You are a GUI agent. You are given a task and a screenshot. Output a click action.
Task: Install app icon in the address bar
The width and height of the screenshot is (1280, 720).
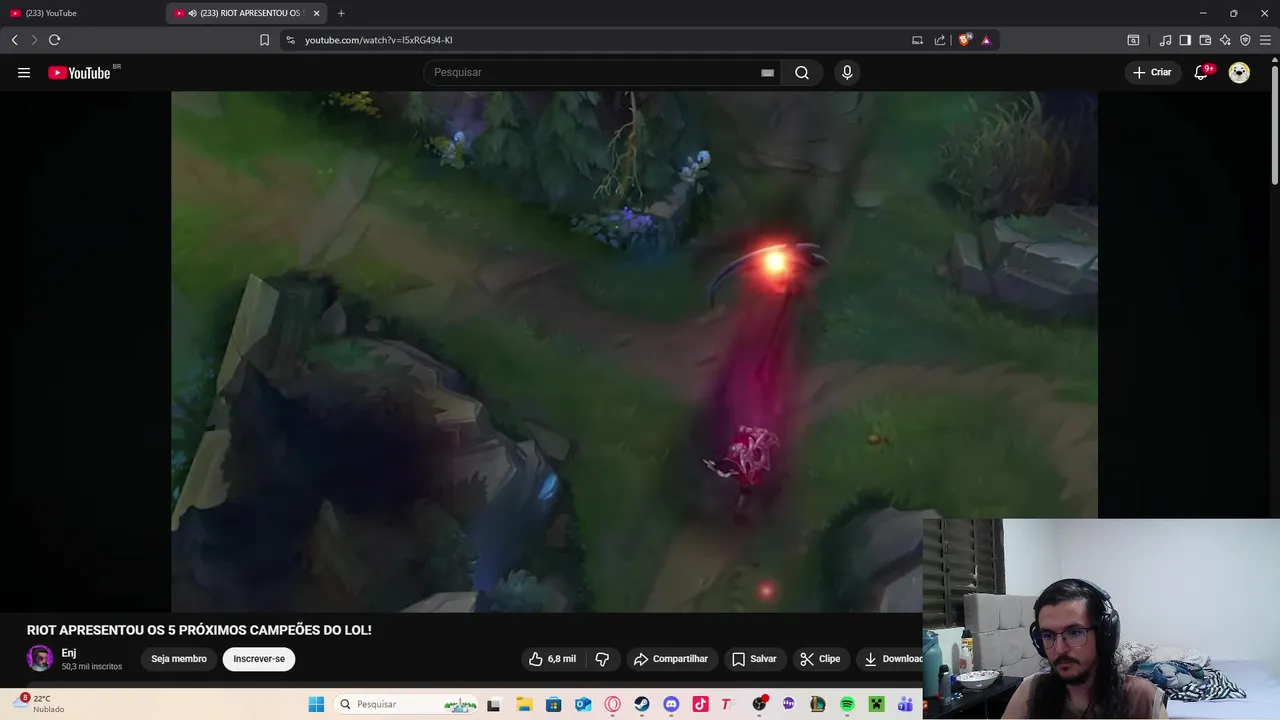917,40
